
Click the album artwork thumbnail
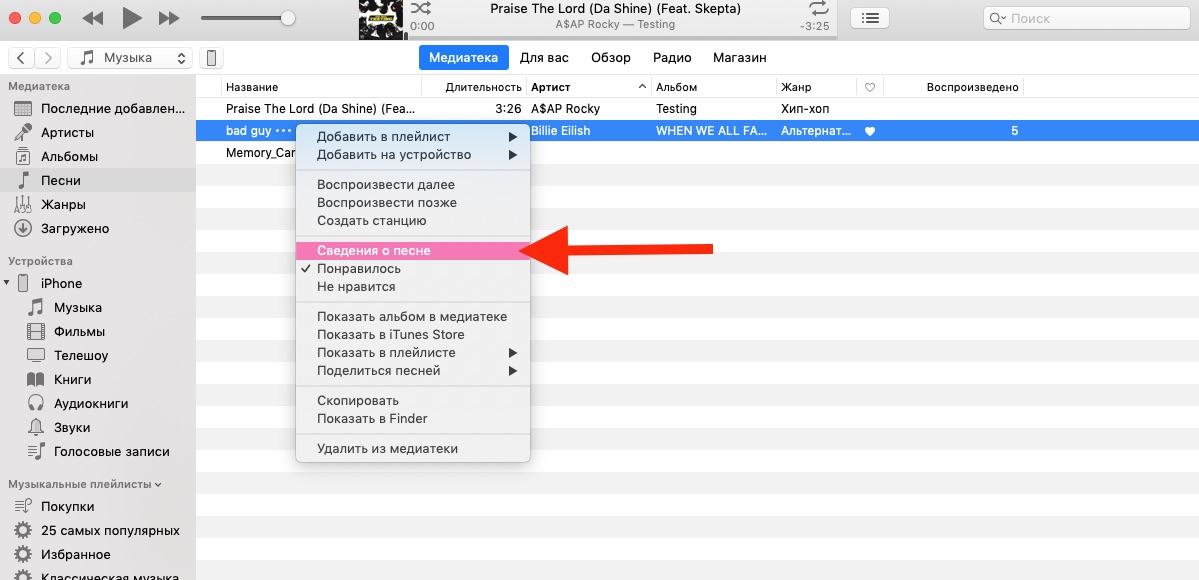point(381,18)
